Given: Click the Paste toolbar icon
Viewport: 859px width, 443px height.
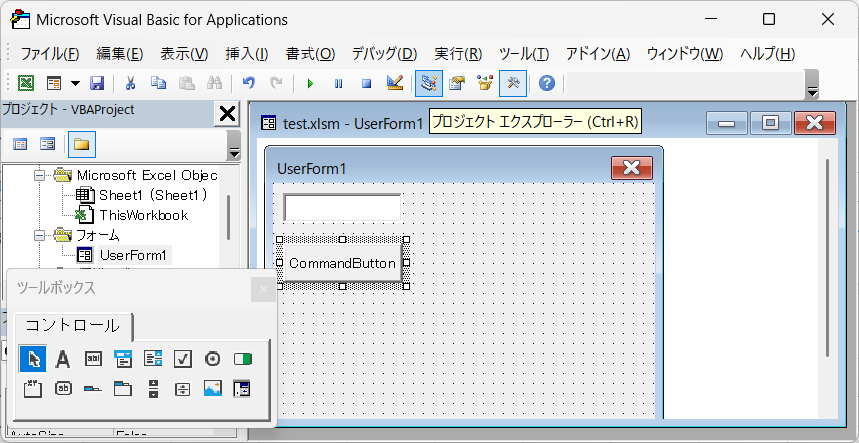Looking at the screenshot, I should coord(187,83).
